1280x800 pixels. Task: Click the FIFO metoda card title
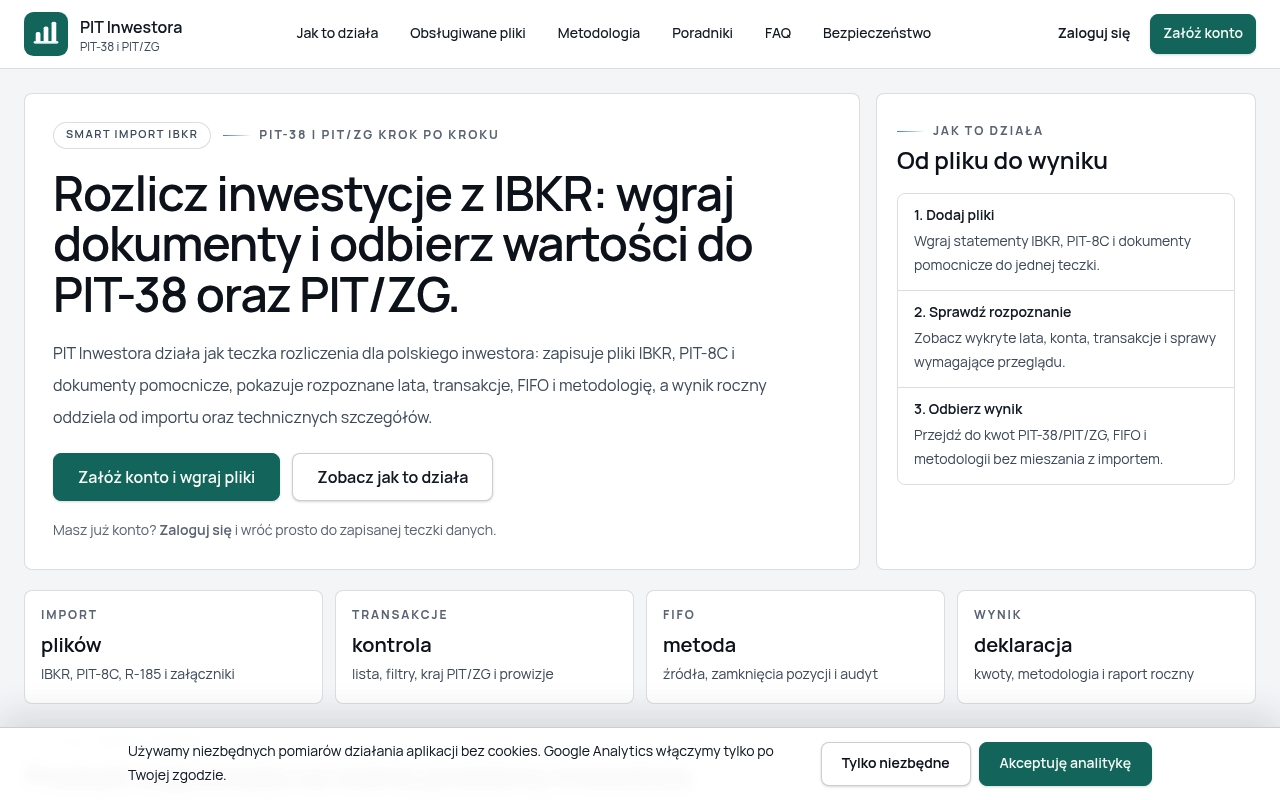pyautogui.click(x=699, y=645)
